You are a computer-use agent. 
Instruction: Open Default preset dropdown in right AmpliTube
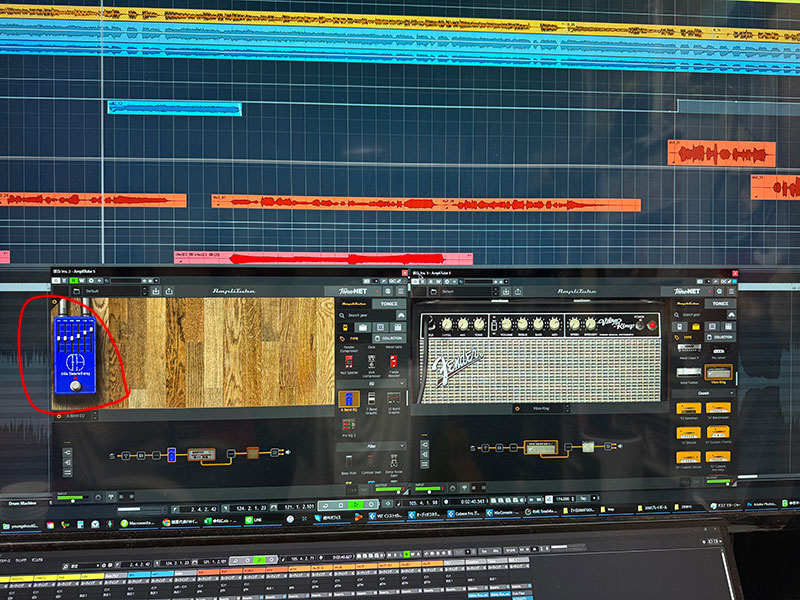tap(467, 291)
